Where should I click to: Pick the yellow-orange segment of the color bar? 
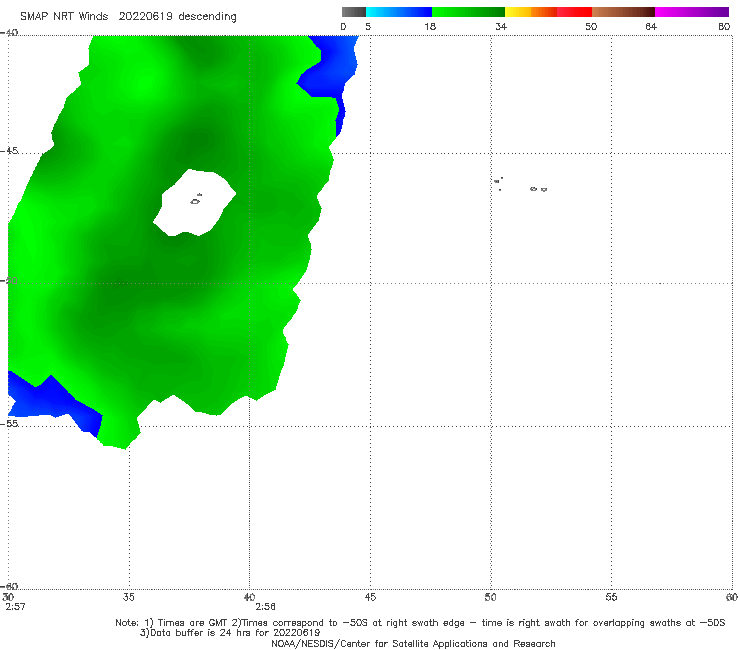pyautogui.click(x=530, y=12)
